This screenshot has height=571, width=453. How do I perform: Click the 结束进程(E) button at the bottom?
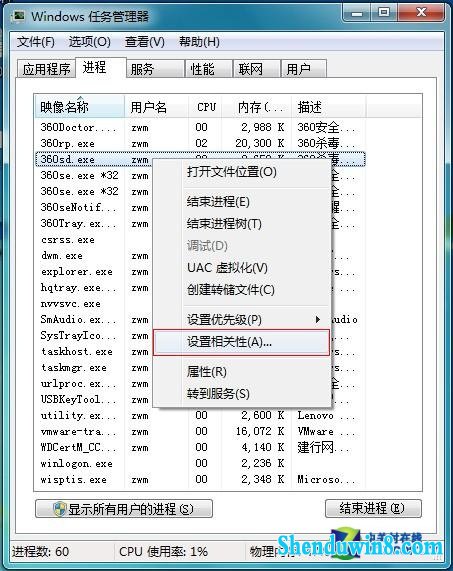(373, 508)
